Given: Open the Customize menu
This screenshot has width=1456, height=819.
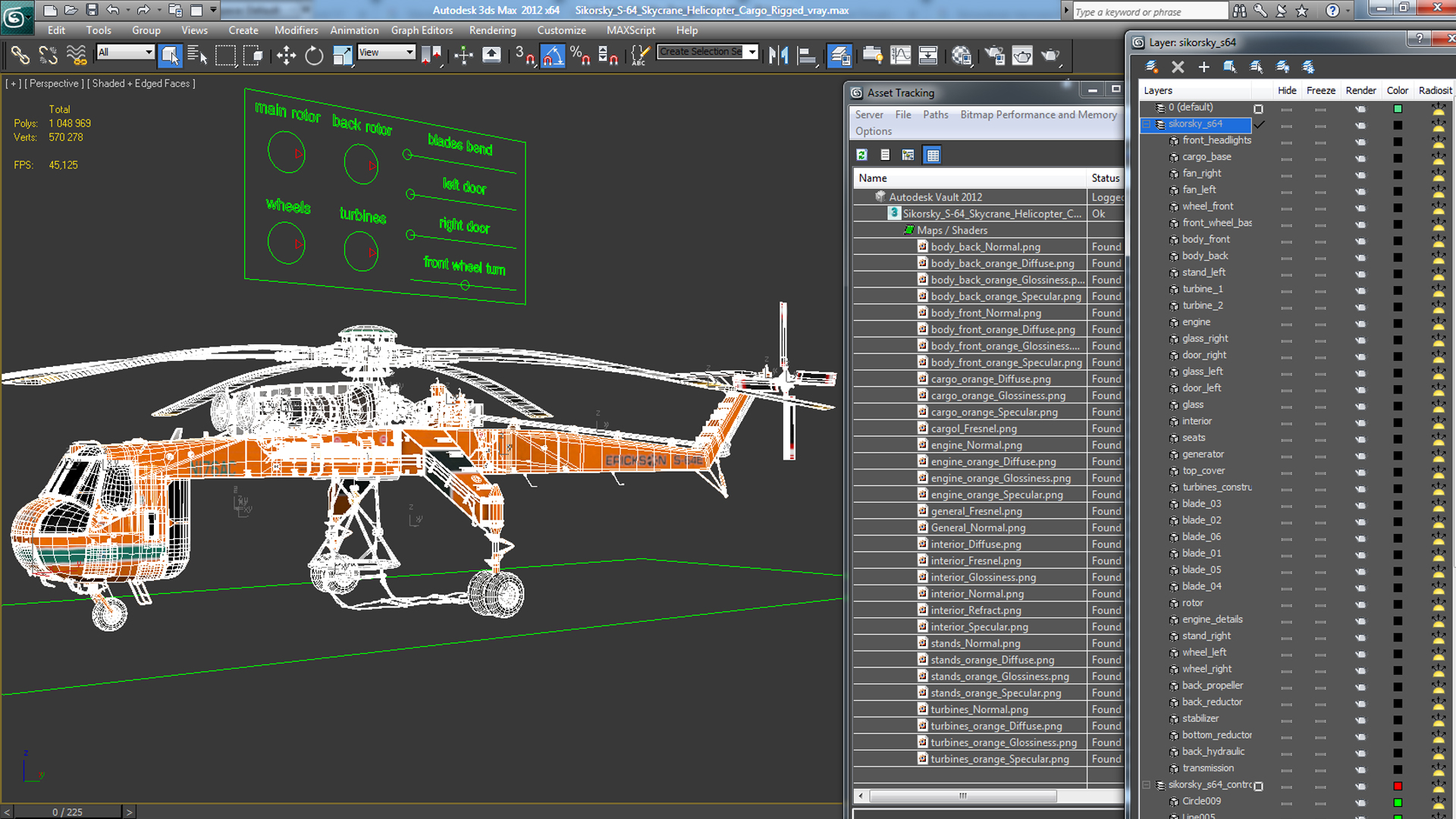Looking at the screenshot, I should [x=561, y=30].
